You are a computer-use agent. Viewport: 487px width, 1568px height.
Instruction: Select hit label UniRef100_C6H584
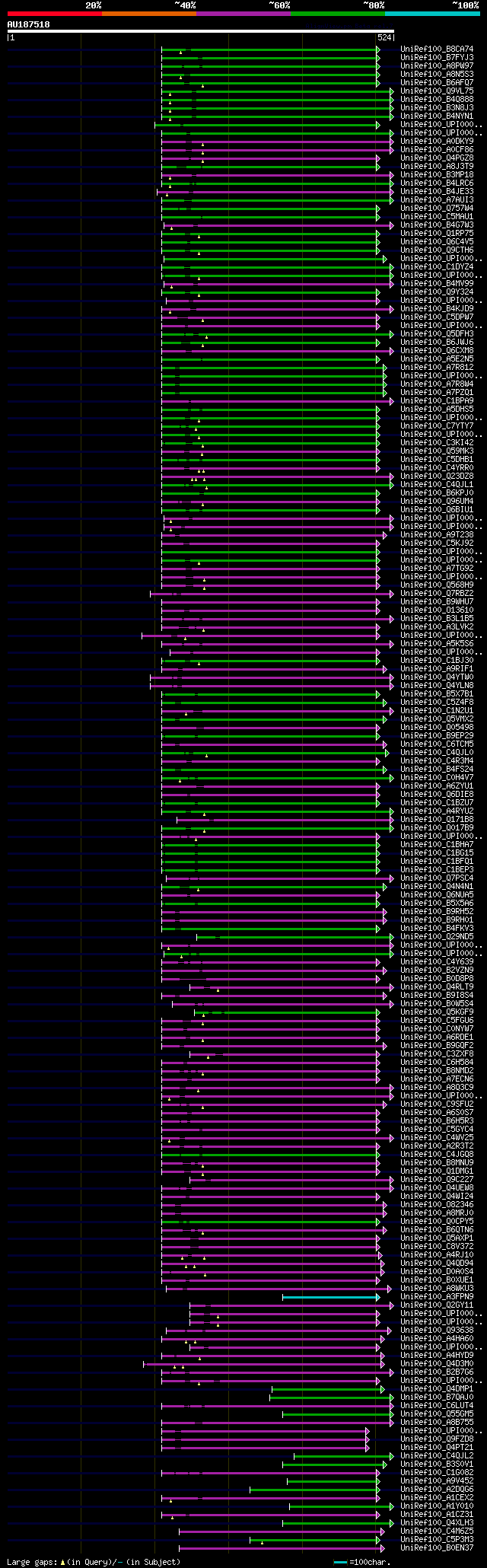coord(437,1062)
